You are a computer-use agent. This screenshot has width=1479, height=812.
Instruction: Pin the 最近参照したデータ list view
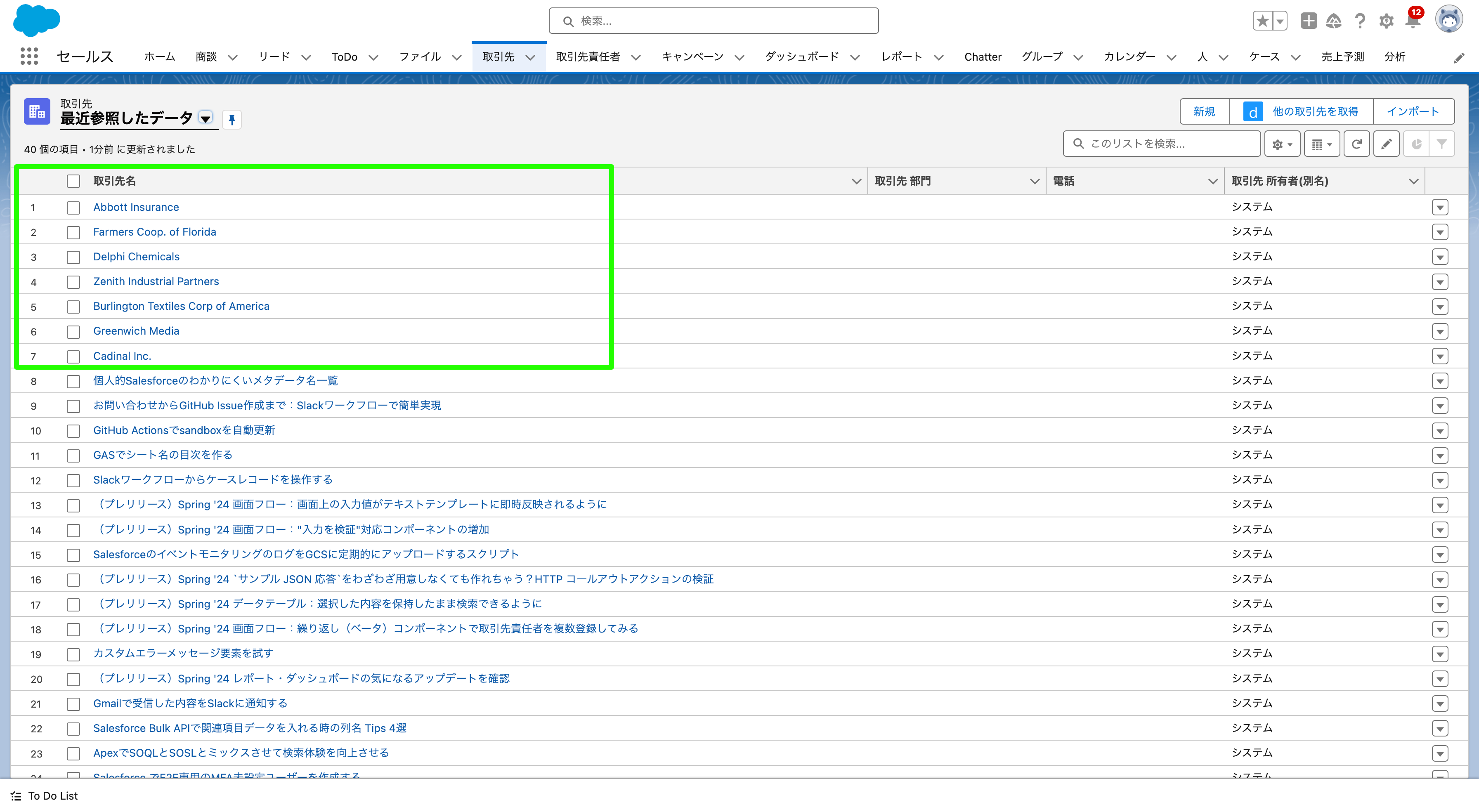click(x=232, y=119)
